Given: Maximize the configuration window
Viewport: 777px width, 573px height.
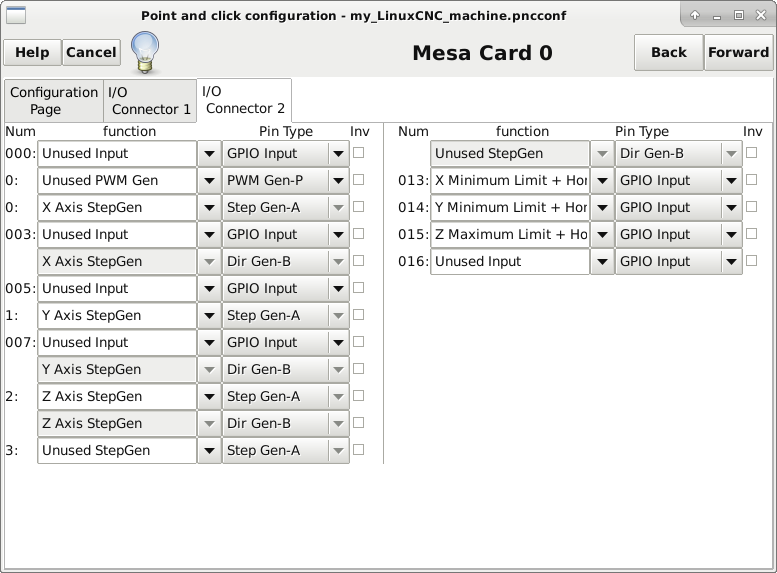Looking at the screenshot, I should (x=738, y=15).
